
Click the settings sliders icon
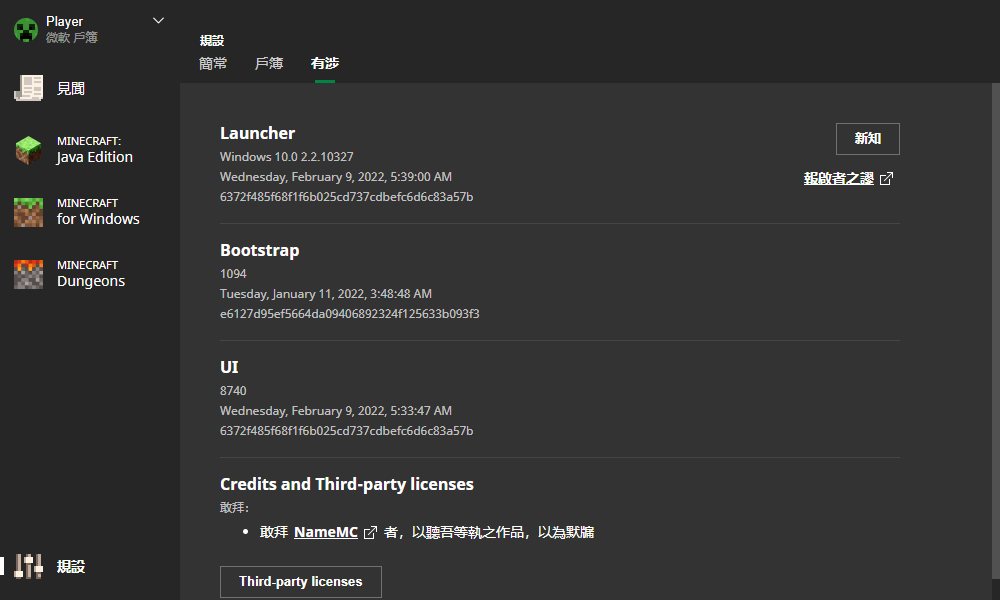point(28,566)
